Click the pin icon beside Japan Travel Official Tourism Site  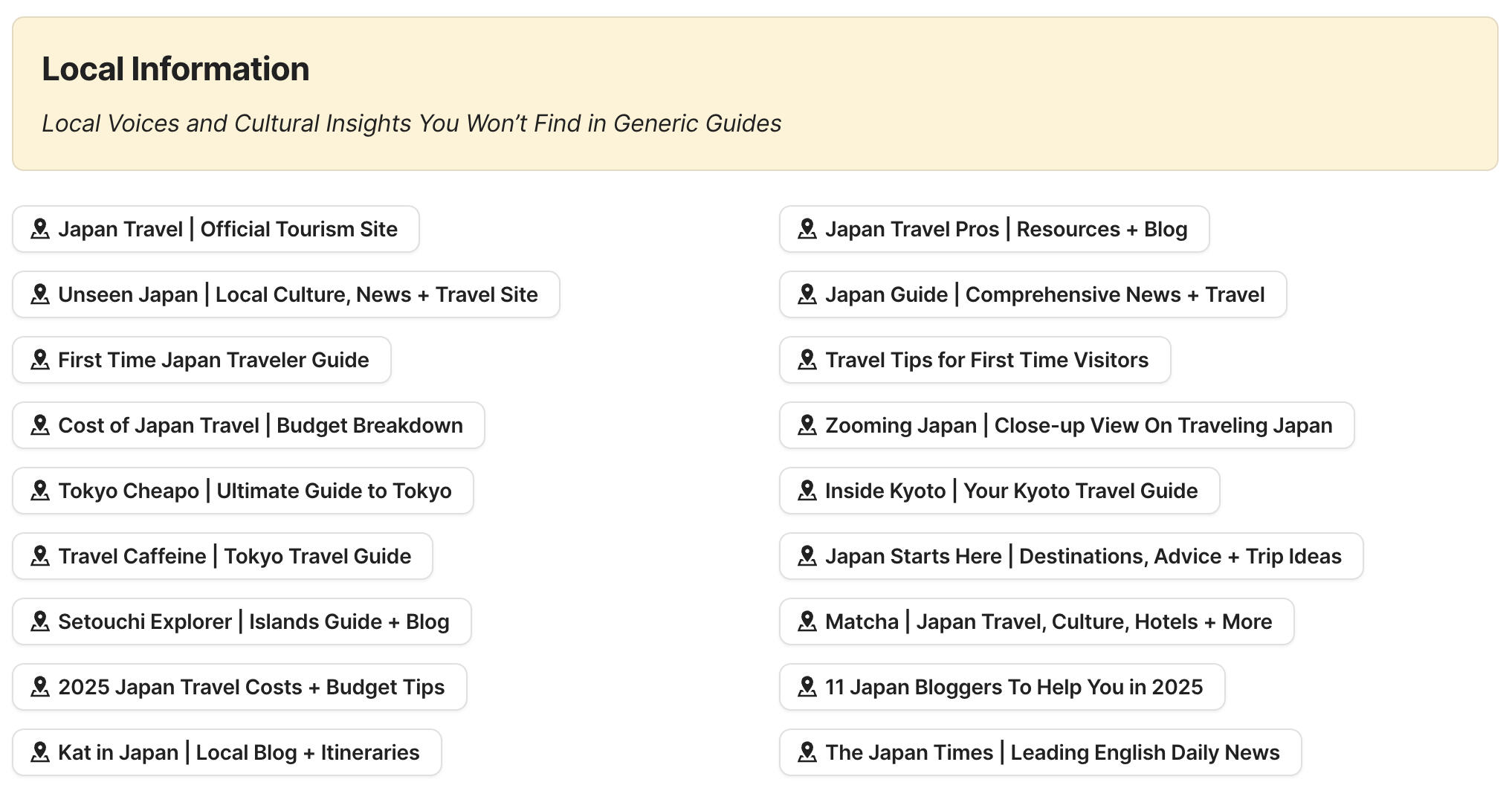tap(41, 229)
